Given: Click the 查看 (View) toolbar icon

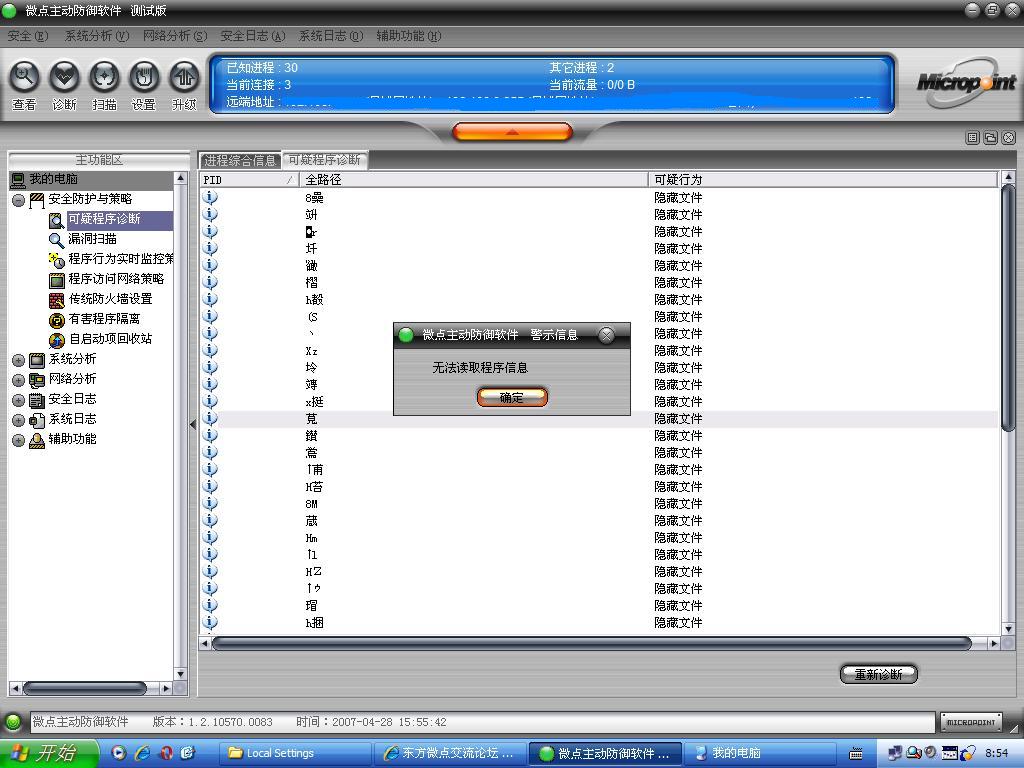Looking at the screenshot, I should [x=24, y=77].
